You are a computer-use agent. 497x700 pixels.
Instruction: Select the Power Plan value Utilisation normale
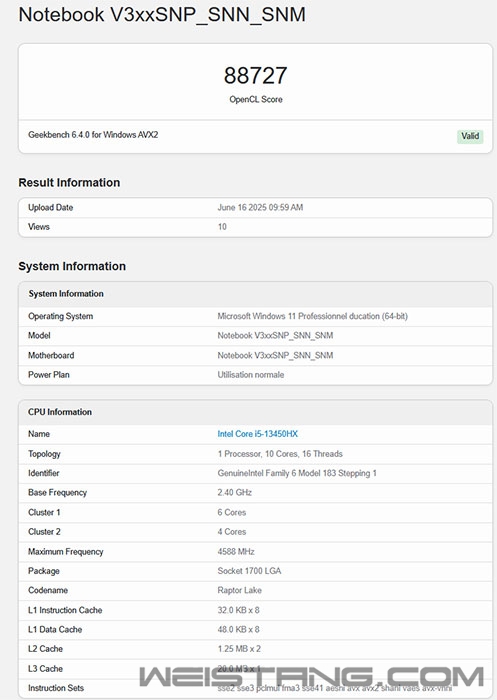[251, 375]
